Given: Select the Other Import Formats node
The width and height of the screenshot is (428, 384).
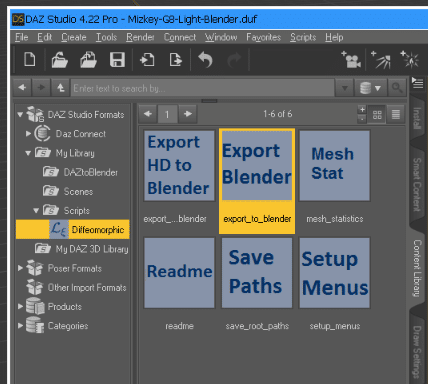Looking at the screenshot, I should tap(76, 287).
